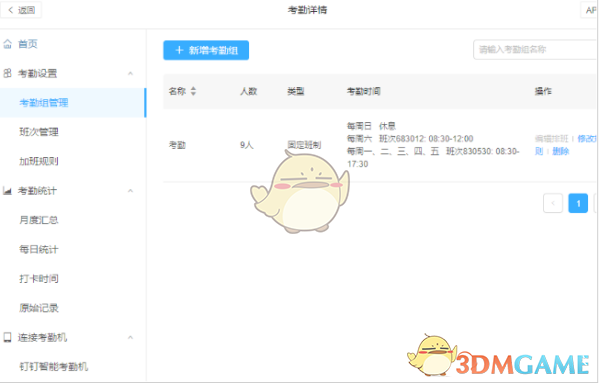Go to the previous page arrow
The image size is (600, 383).
553,203
